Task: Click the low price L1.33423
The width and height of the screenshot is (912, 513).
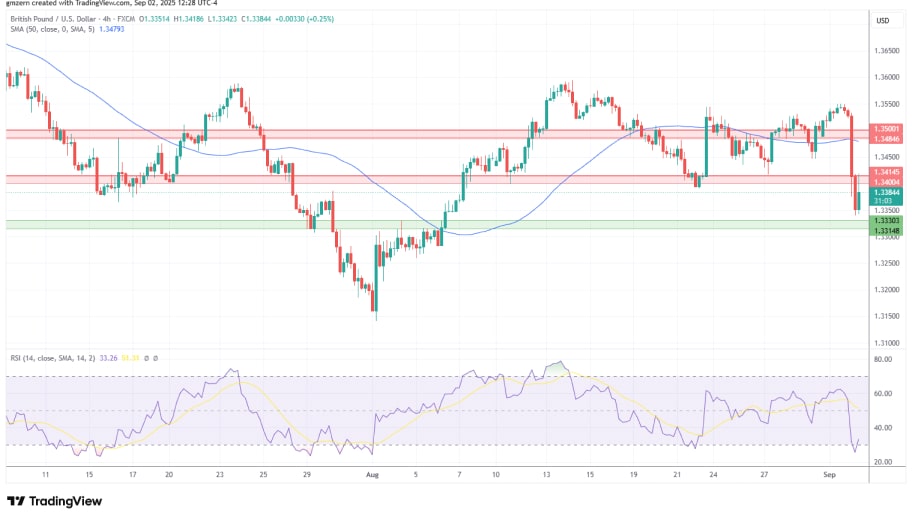Action: coord(222,19)
